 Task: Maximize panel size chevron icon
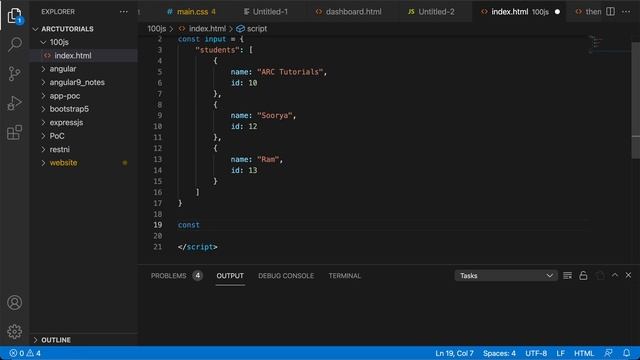click(615, 276)
